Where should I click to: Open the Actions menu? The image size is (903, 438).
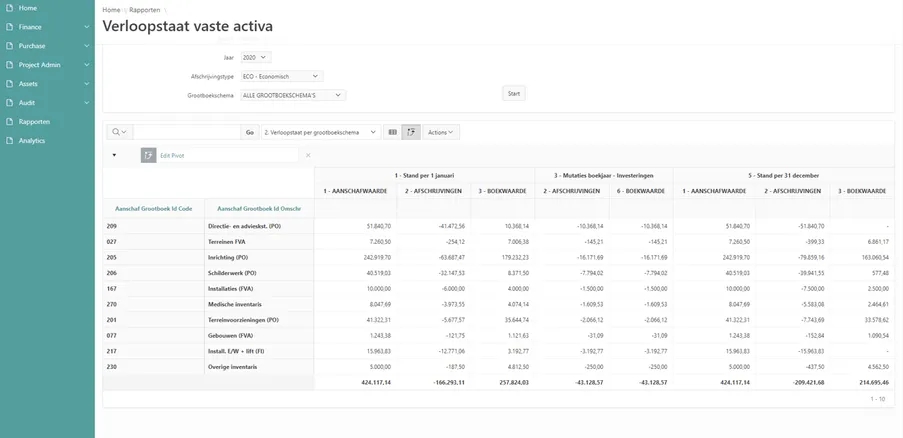coord(440,132)
